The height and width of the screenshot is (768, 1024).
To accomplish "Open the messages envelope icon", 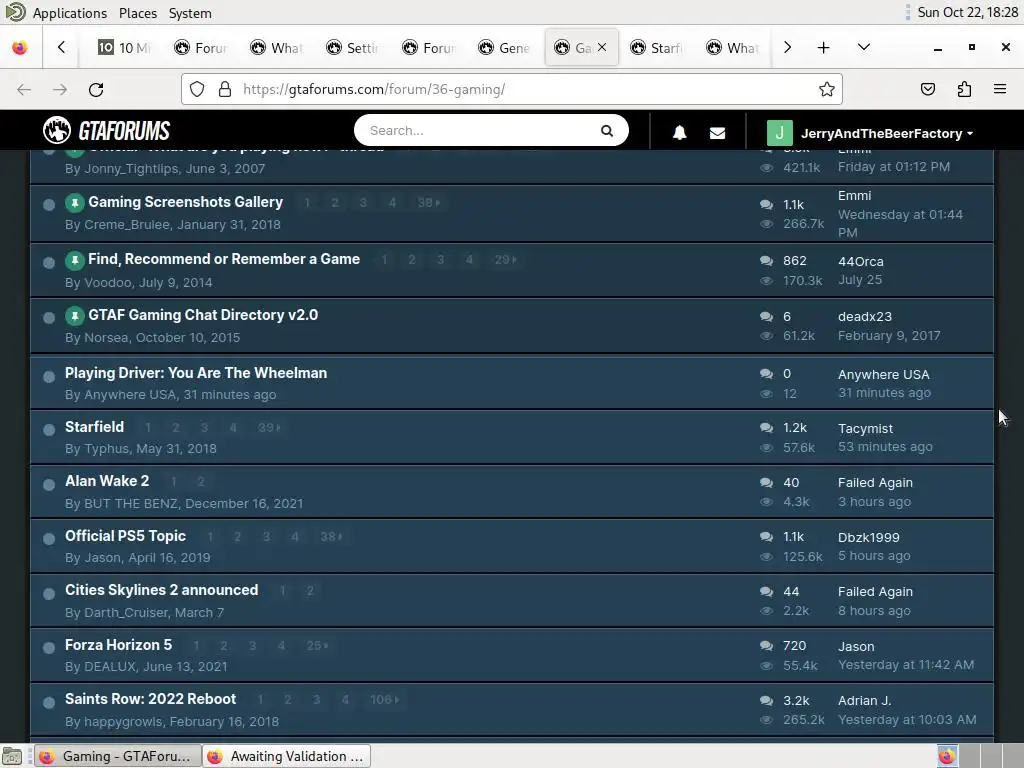I will [x=717, y=133].
